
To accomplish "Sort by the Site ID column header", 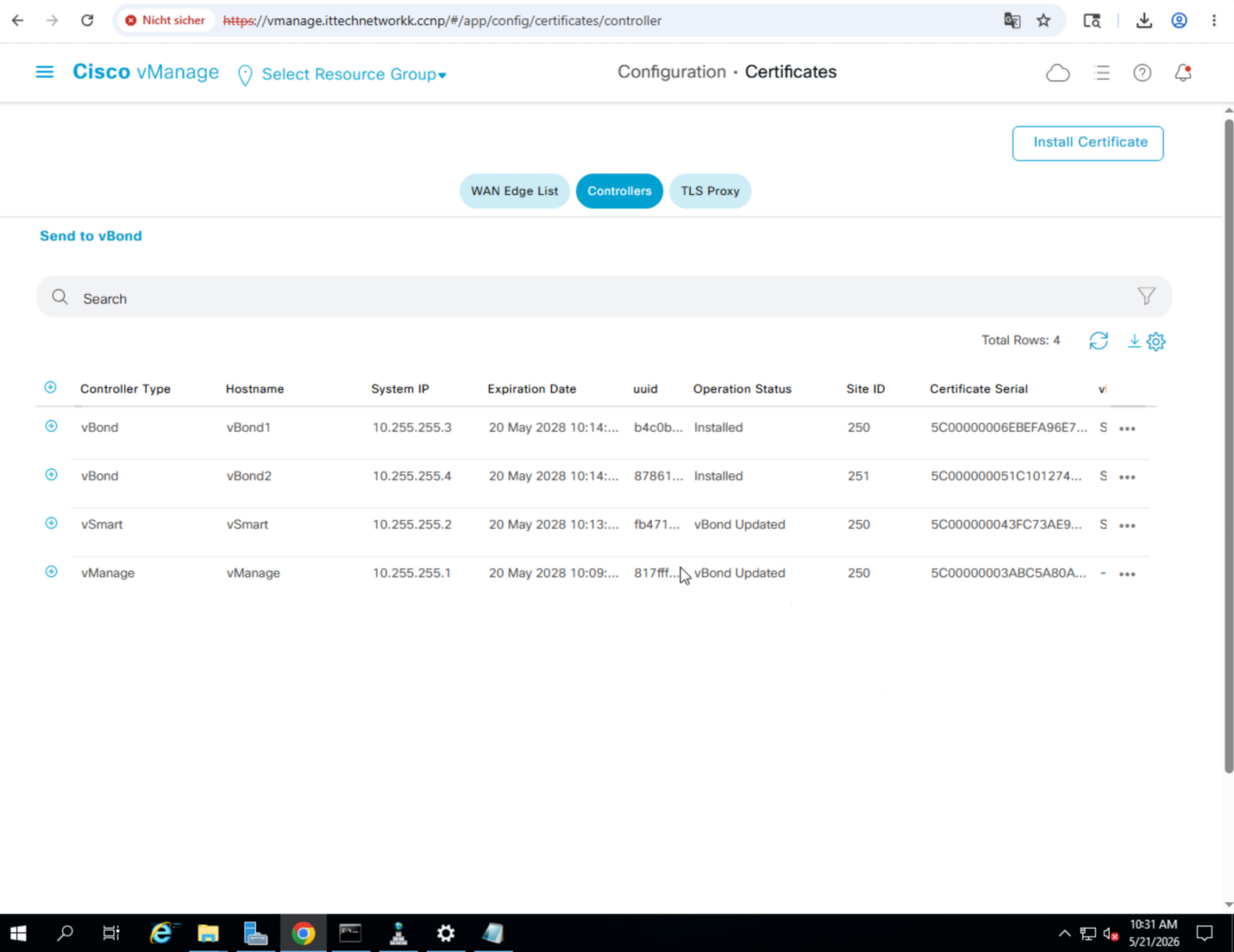I will (865, 389).
